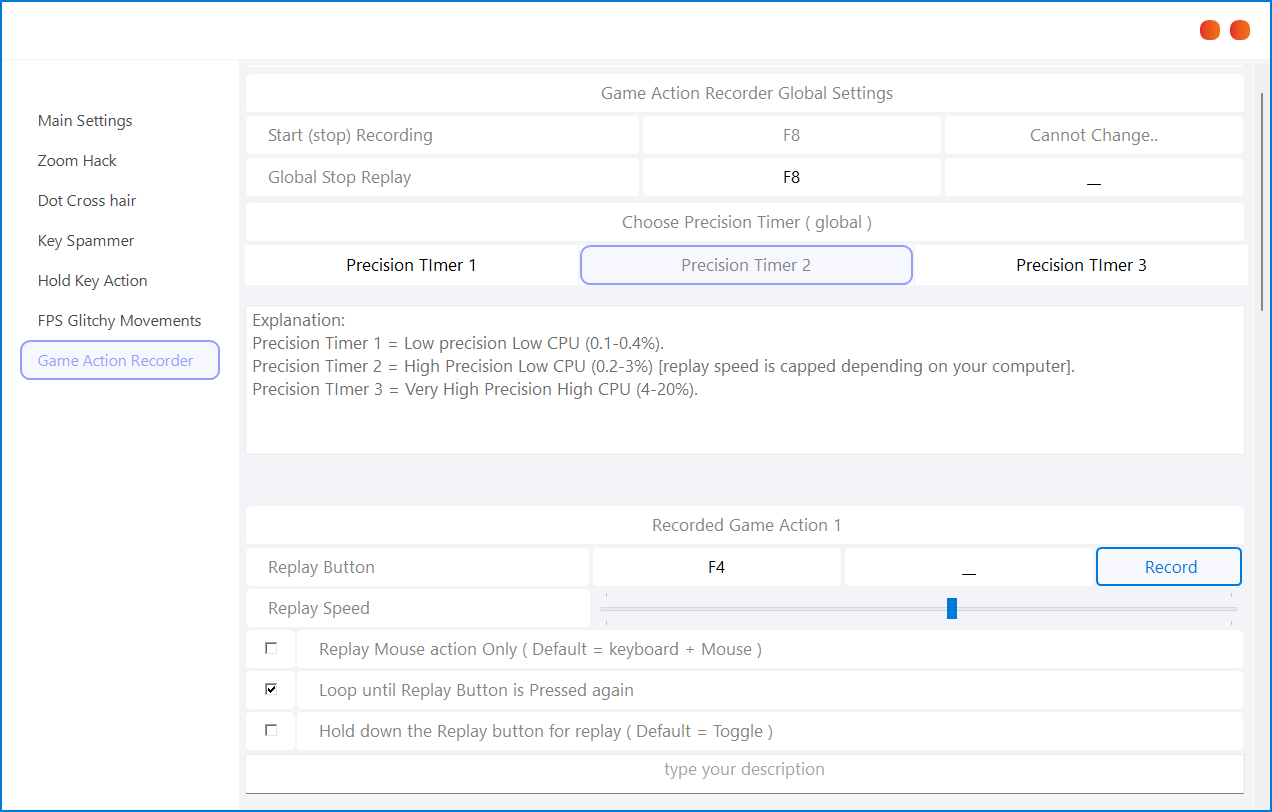The width and height of the screenshot is (1272, 812).
Task: Choose Precision Timer 1
Action: point(411,265)
